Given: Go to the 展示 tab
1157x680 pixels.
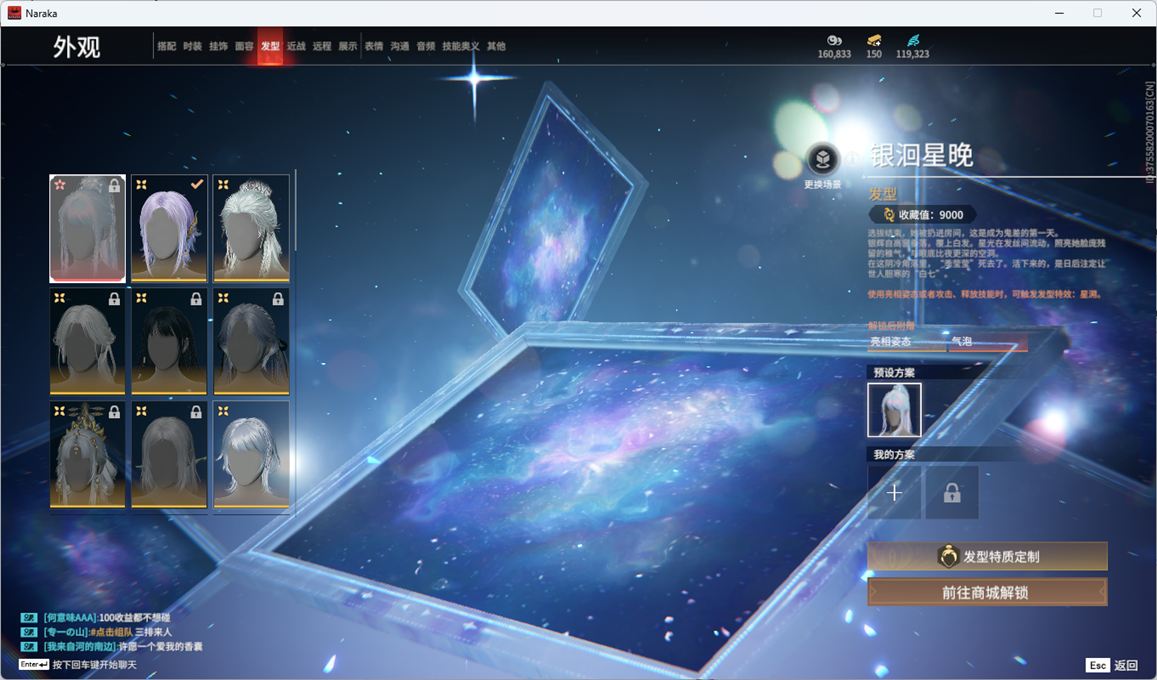Looking at the screenshot, I should coord(348,46).
